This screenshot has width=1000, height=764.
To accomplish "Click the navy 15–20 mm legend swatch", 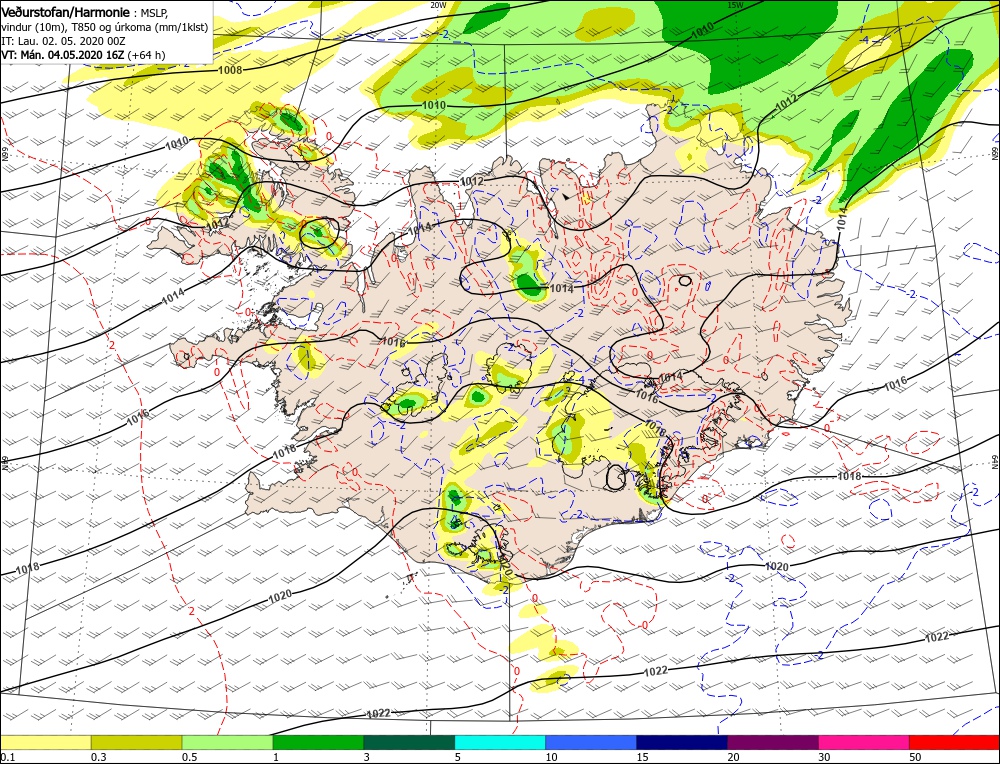I will tap(682, 742).
